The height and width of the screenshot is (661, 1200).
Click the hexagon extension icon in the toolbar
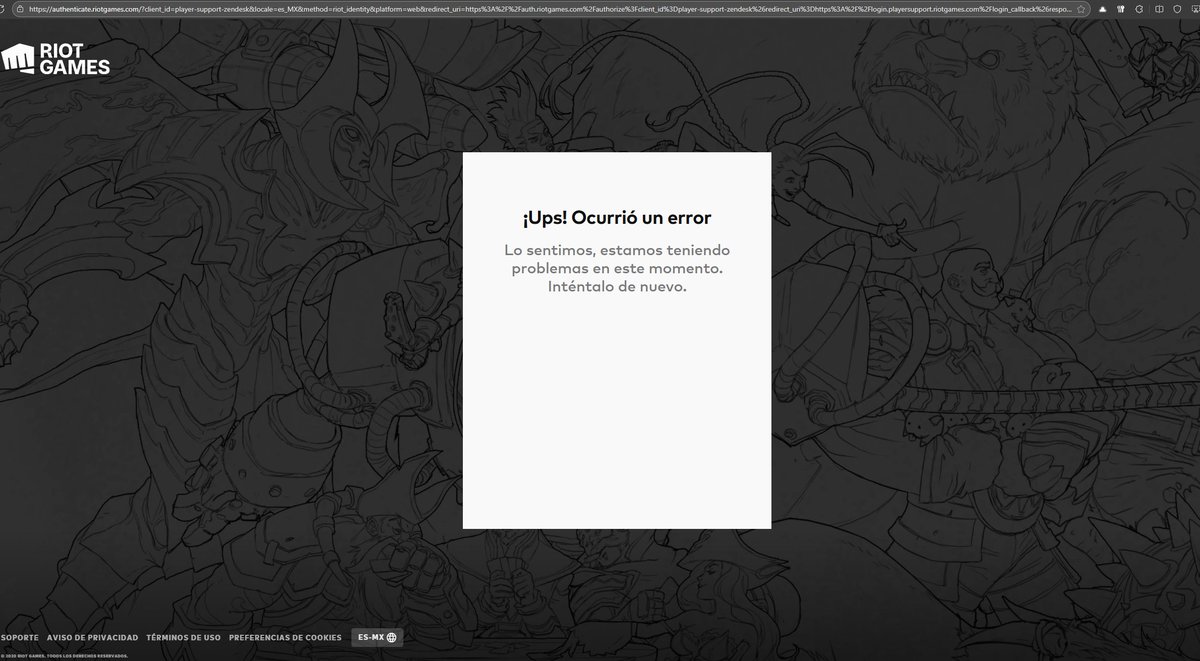1138,9
